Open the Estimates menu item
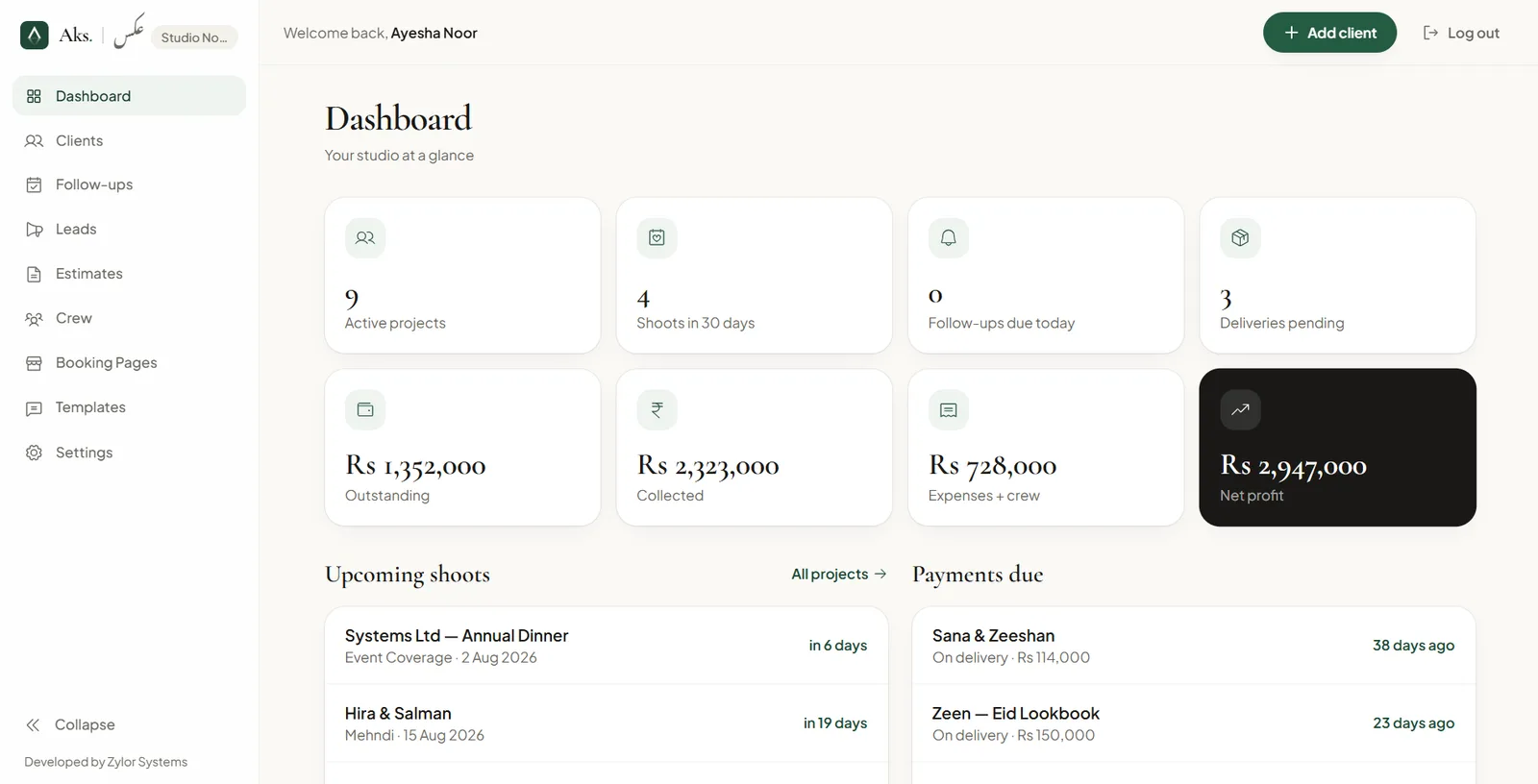 (129, 274)
